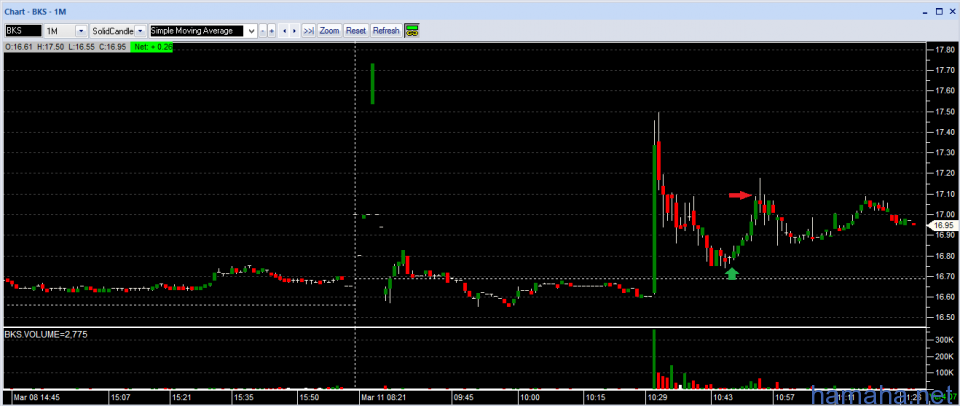Viewport: 960px width, 406px height.
Task: Open the 1M timeframe dropdown
Action: coord(81,31)
